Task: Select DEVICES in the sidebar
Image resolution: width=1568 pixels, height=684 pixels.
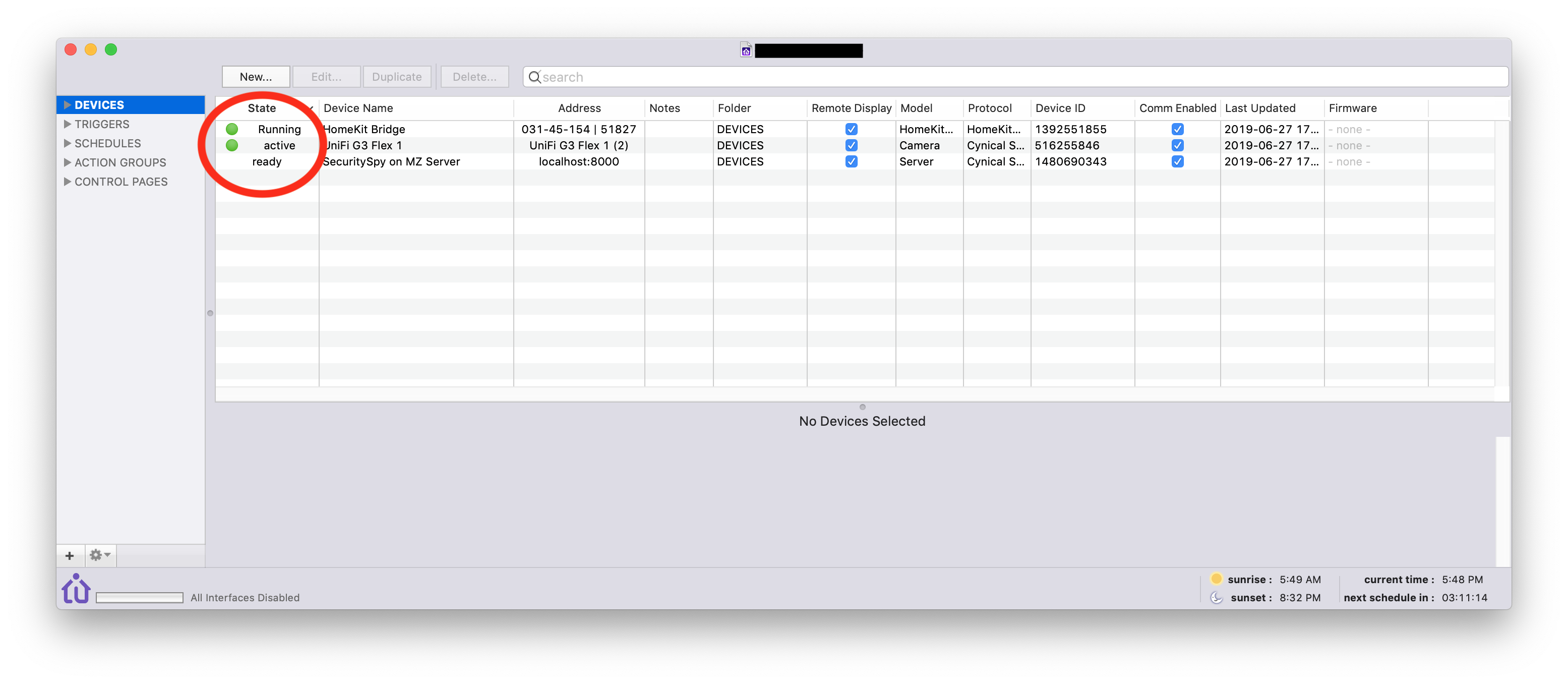Action: pos(130,105)
